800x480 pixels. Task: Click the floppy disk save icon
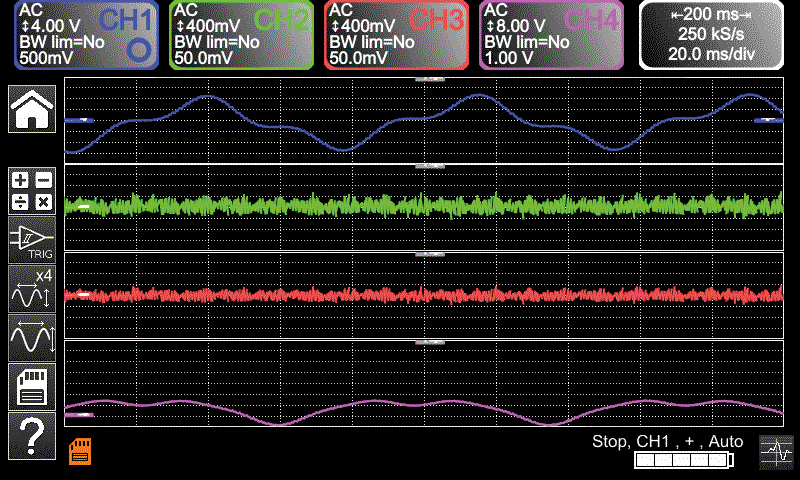coord(32,386)
